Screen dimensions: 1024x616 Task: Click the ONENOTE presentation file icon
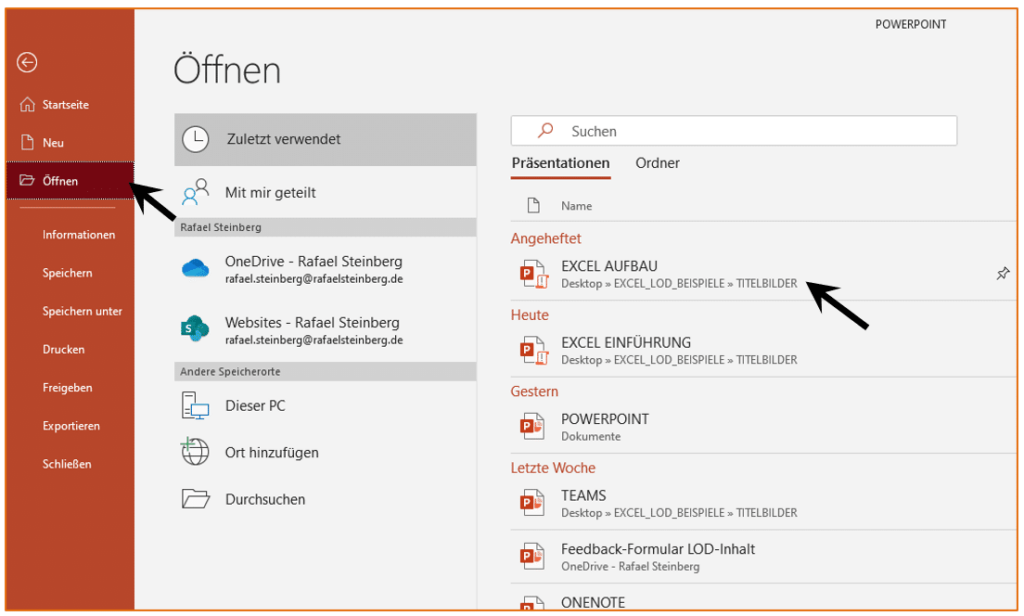pyautogui.click(x=532, y=604)
